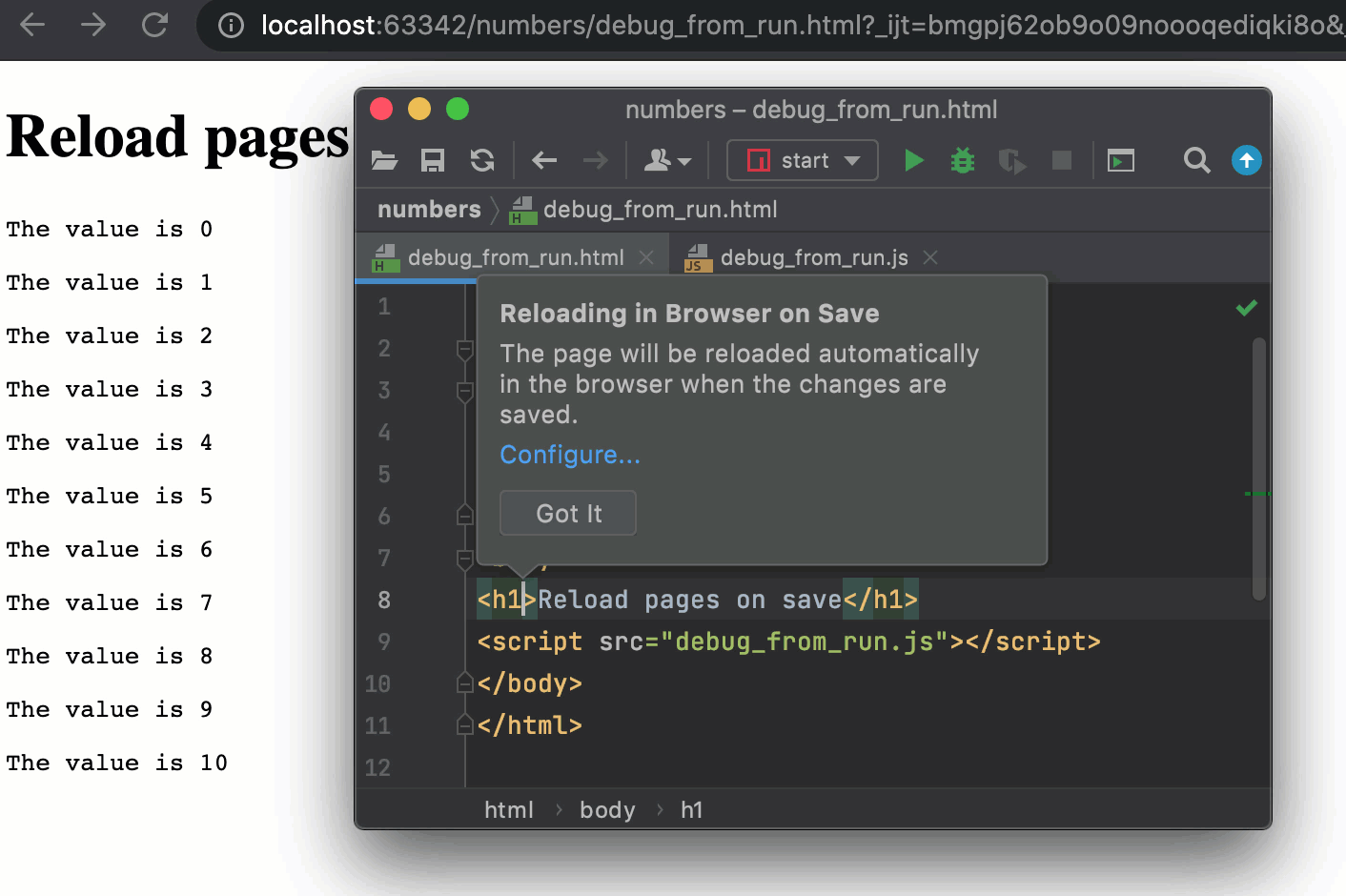Switch to the debug_from_run.js tab

coord(815,256)
